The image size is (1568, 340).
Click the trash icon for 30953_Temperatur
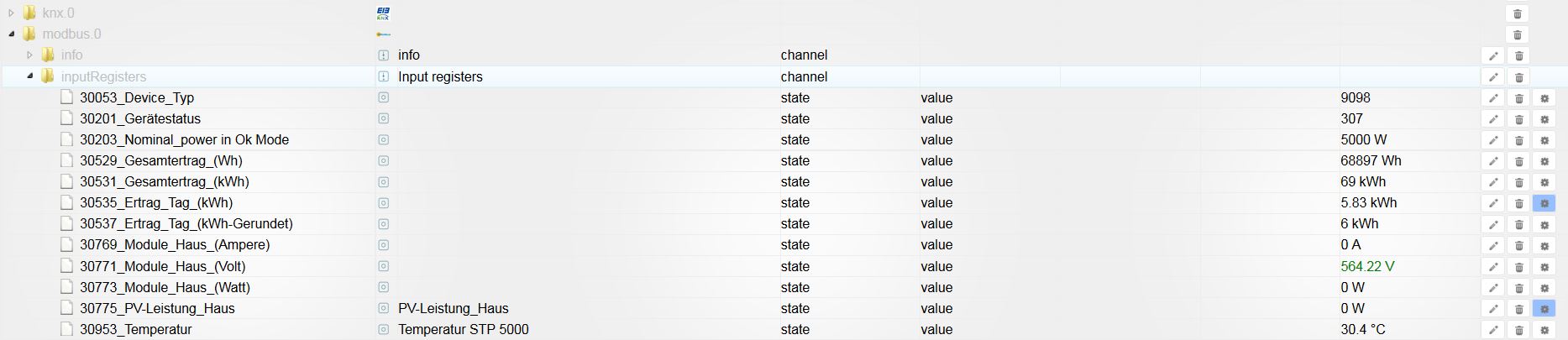(1518, 330)
